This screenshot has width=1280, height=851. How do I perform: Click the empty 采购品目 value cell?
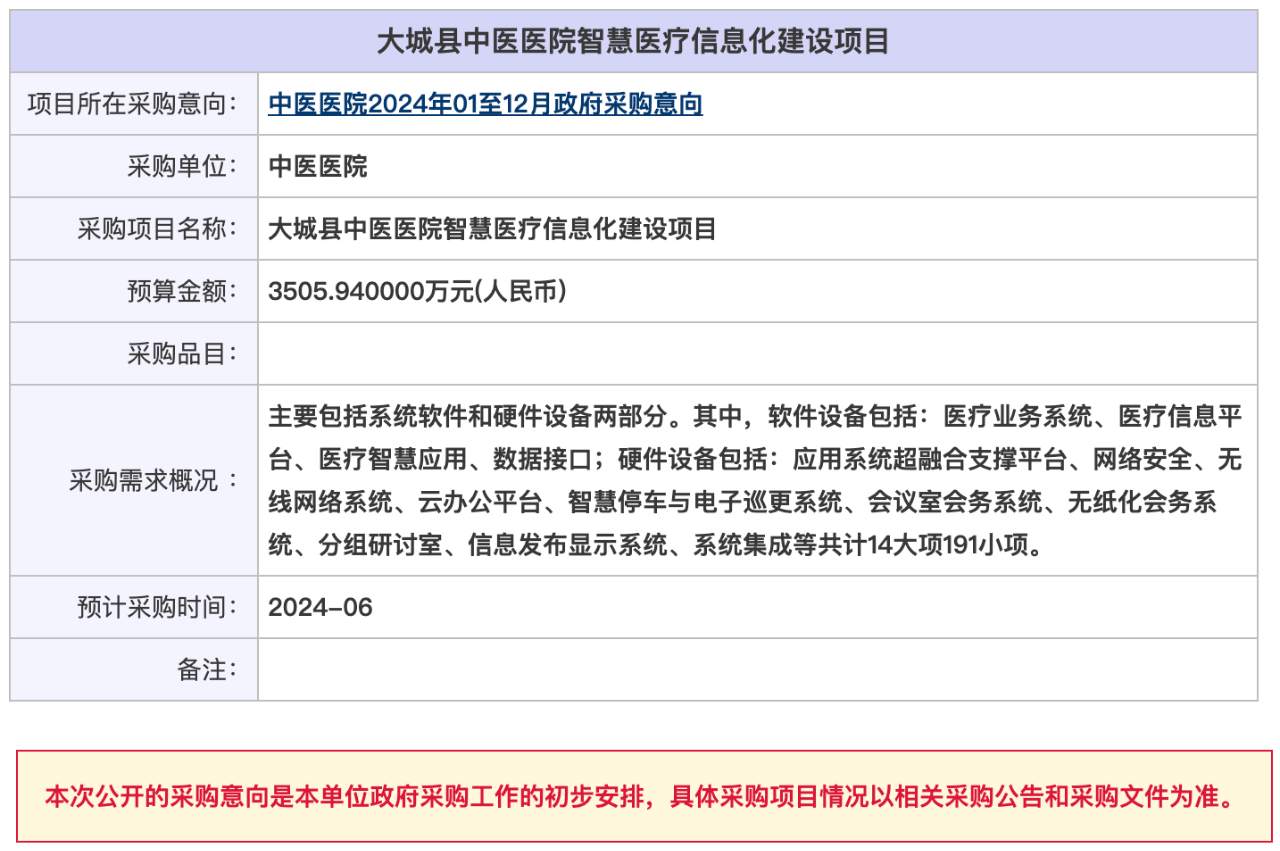tap(756, 353)
